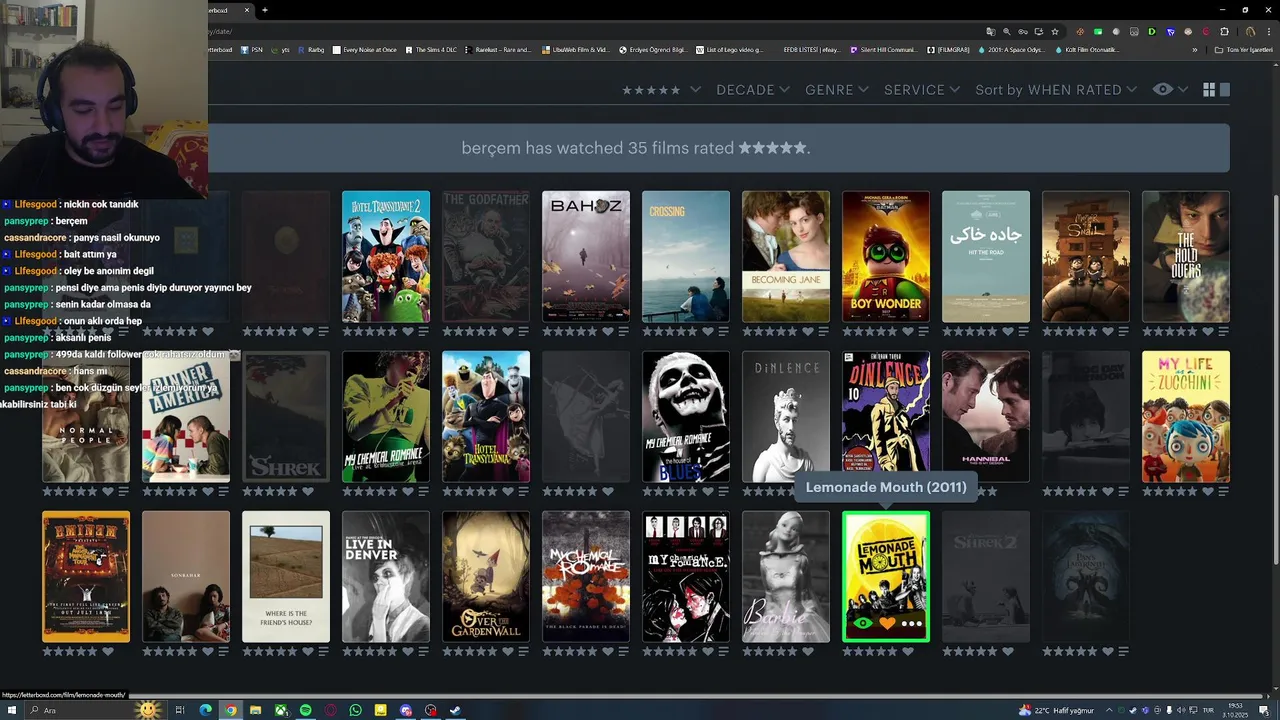Open PSN bookmark
1280x720 pixels.
click(x=252, y=50)
